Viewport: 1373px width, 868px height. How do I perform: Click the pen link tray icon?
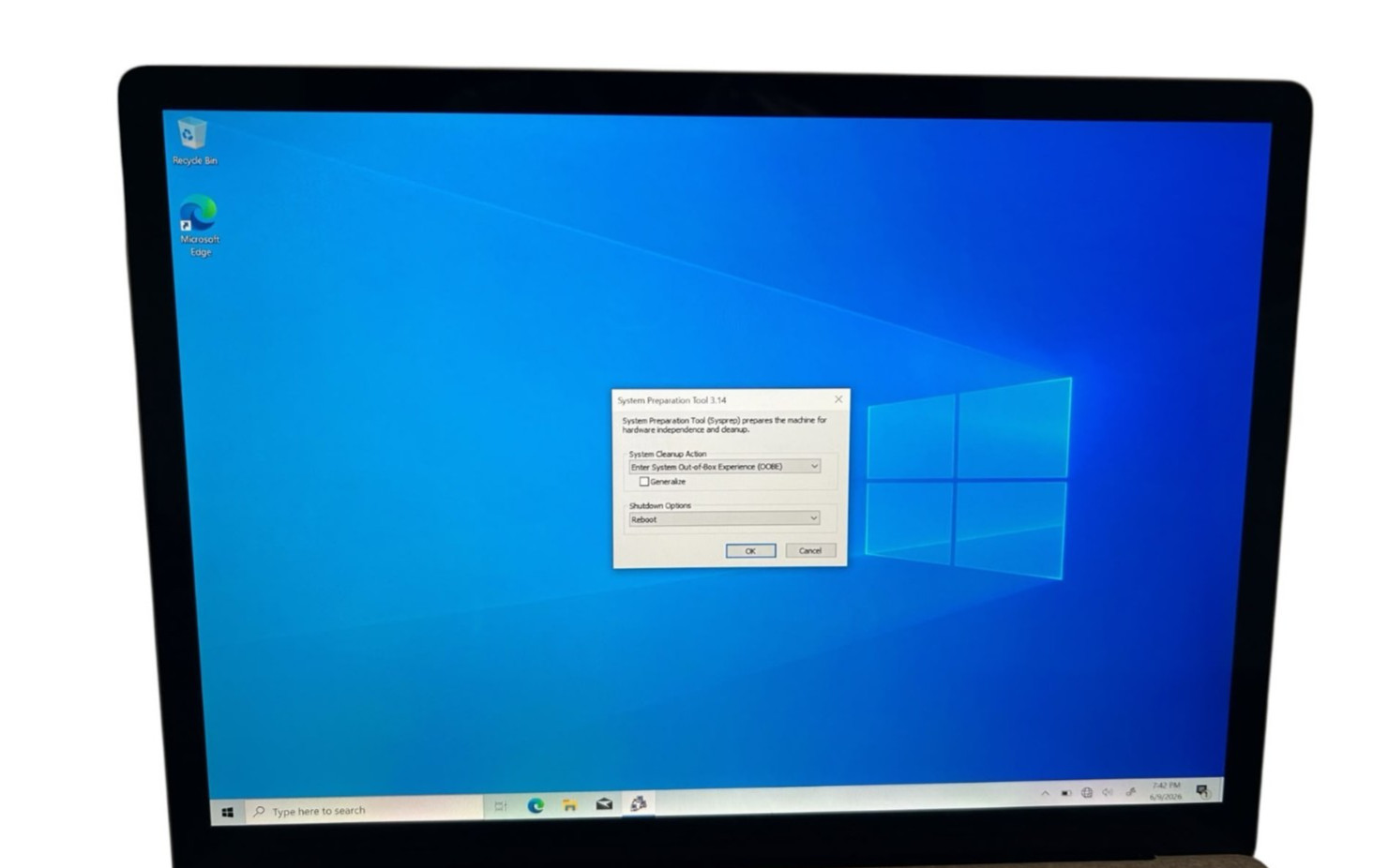pyautogui.click(x=1130, y=792)
